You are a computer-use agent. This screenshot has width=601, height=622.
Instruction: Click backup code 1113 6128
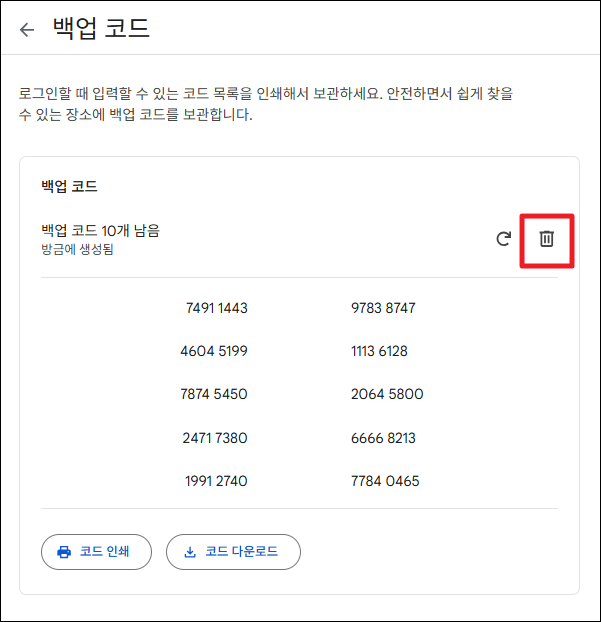(x=379, y=351)
